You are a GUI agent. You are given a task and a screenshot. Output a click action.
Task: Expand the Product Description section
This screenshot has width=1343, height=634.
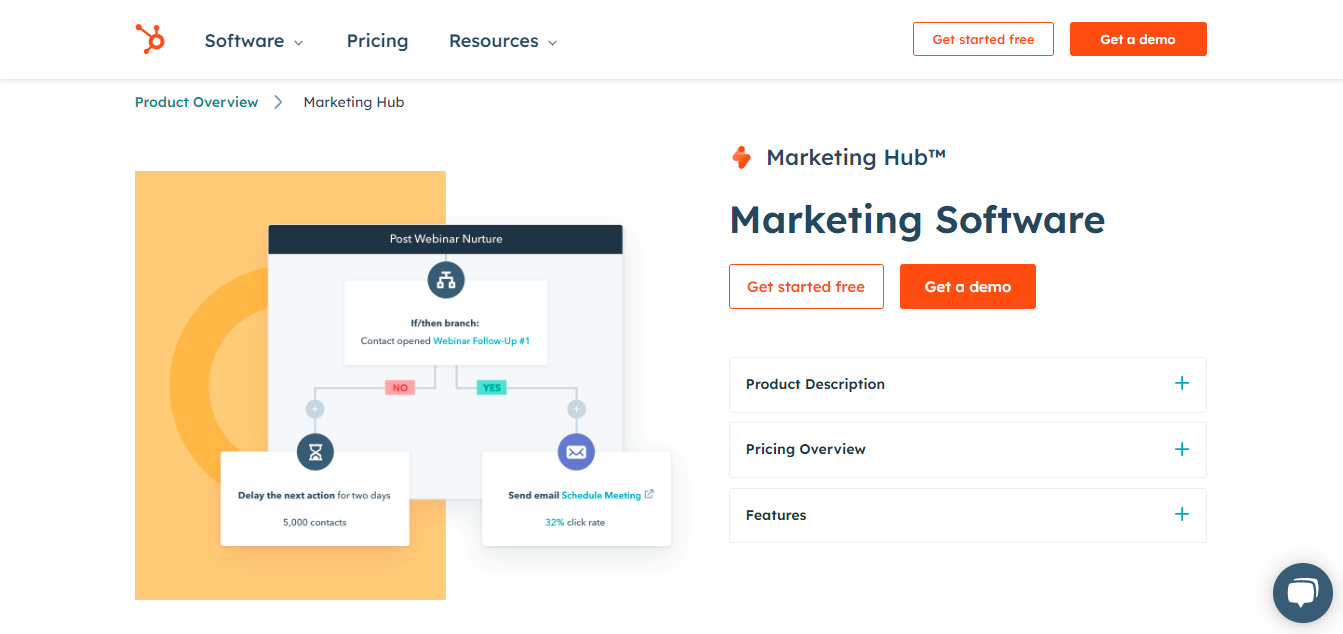point(968,384)
